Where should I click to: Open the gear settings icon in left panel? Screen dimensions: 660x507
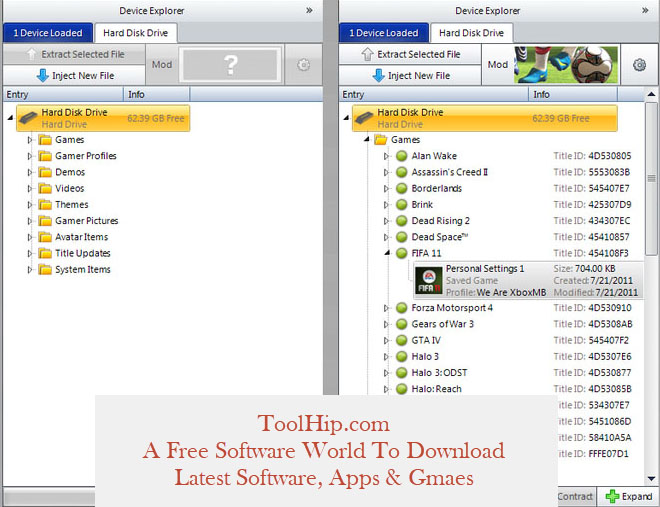[x=303, y=65]
